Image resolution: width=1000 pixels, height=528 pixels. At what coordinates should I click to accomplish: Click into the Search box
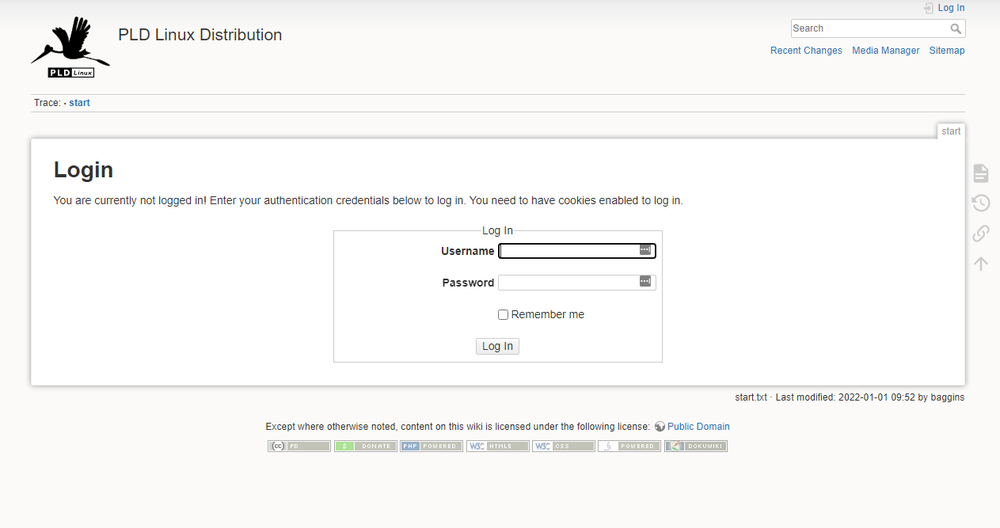click(x=868, y=29)
